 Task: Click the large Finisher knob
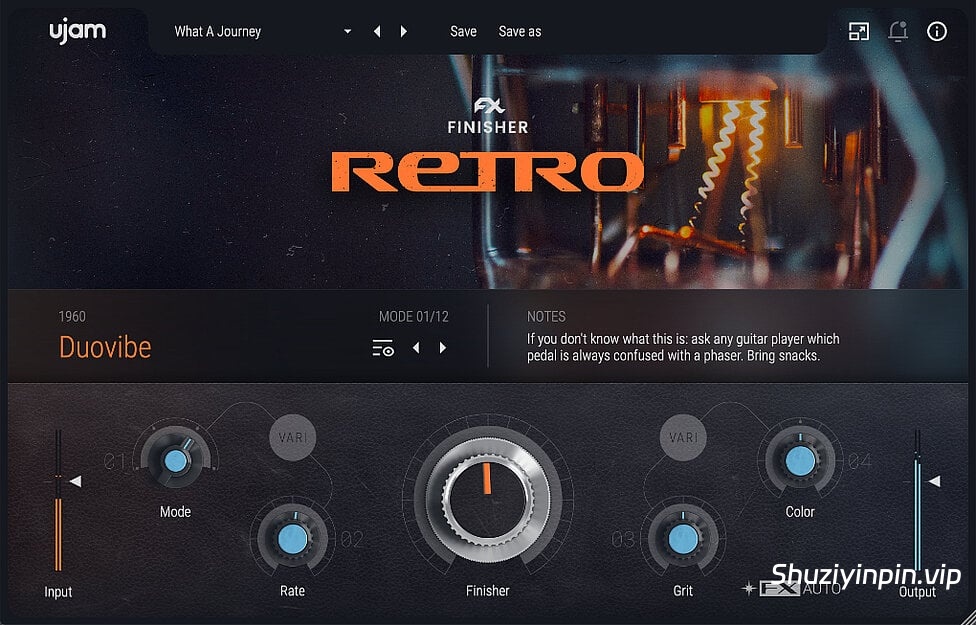click(x=488, y=499)
